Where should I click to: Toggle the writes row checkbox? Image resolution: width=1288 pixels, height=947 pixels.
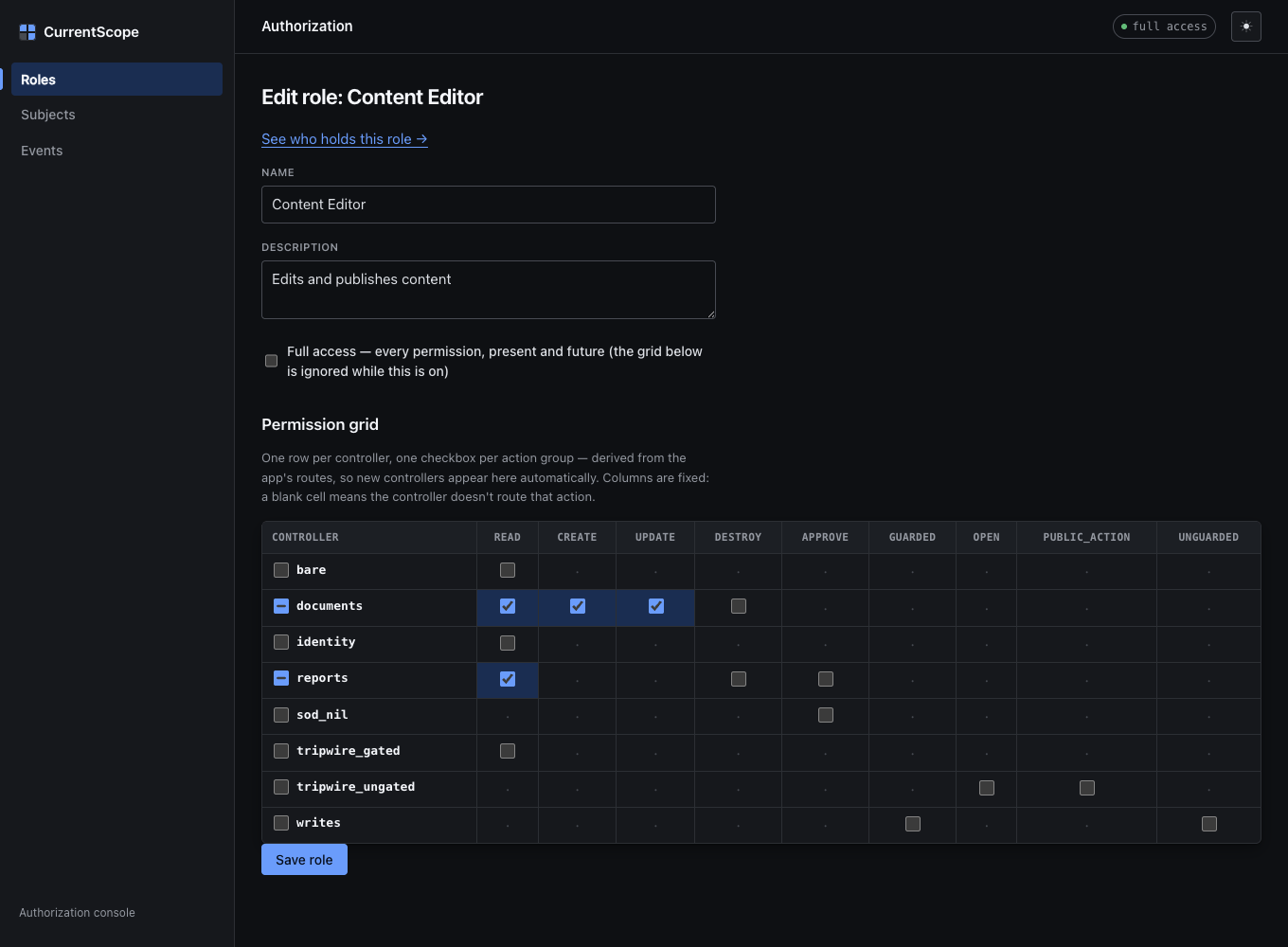(281, 823)
